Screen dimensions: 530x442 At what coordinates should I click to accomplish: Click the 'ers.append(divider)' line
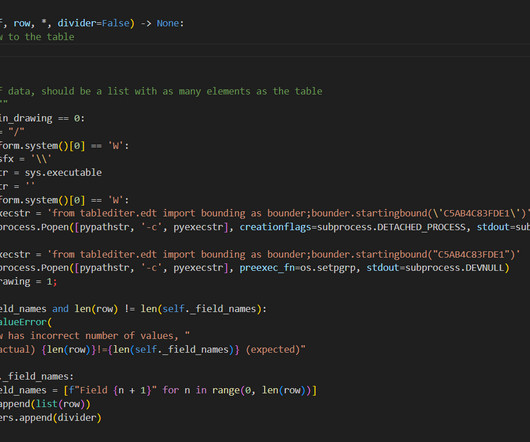tap(51, 418)
